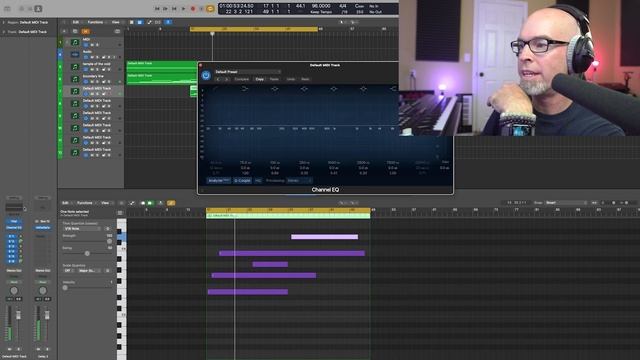Click the automation icon in Piano Roll menu bar
The width and height of the screenshot is (640, 360).
coord(132,203)
